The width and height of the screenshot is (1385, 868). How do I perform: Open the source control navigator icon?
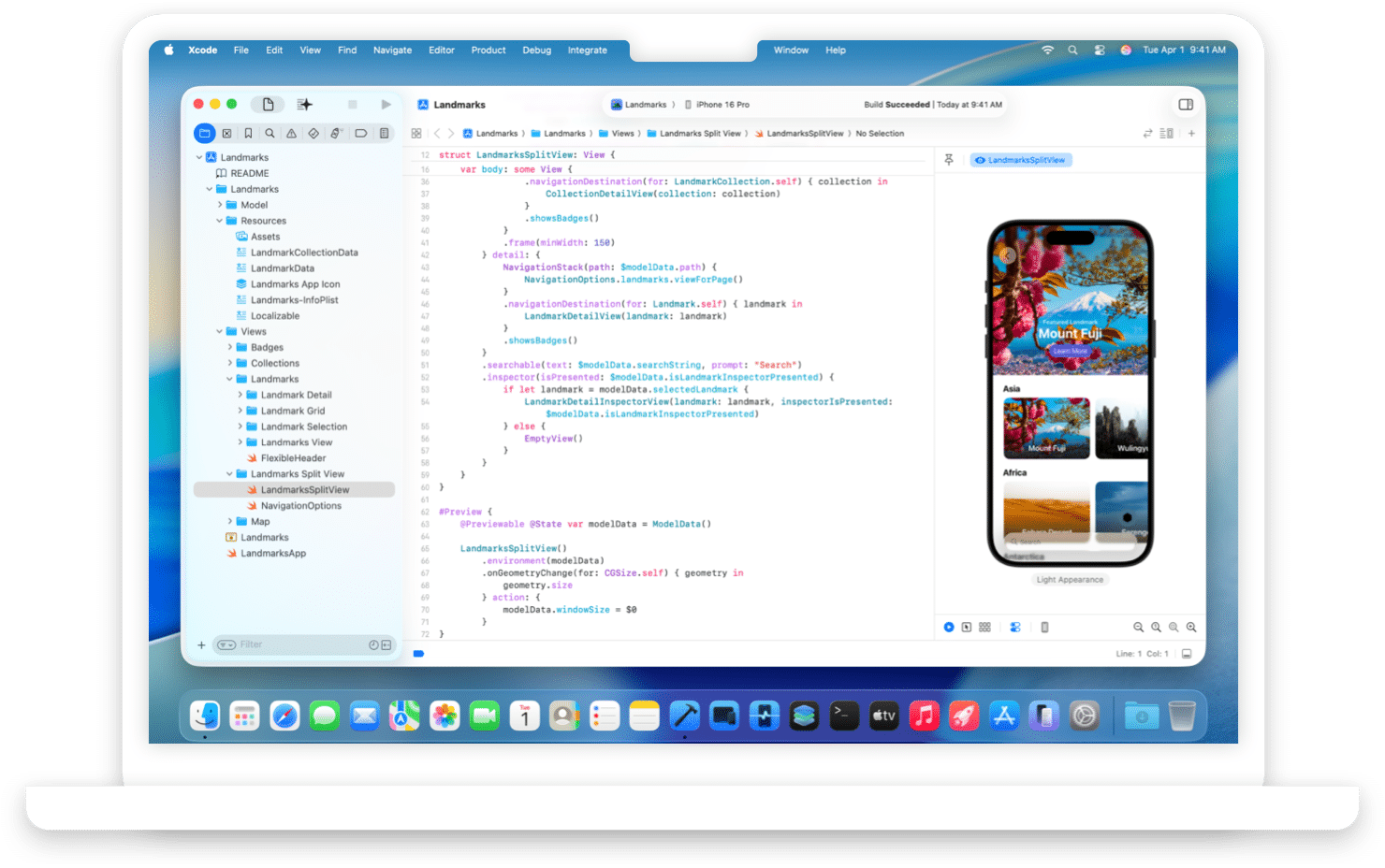(226, 134)
